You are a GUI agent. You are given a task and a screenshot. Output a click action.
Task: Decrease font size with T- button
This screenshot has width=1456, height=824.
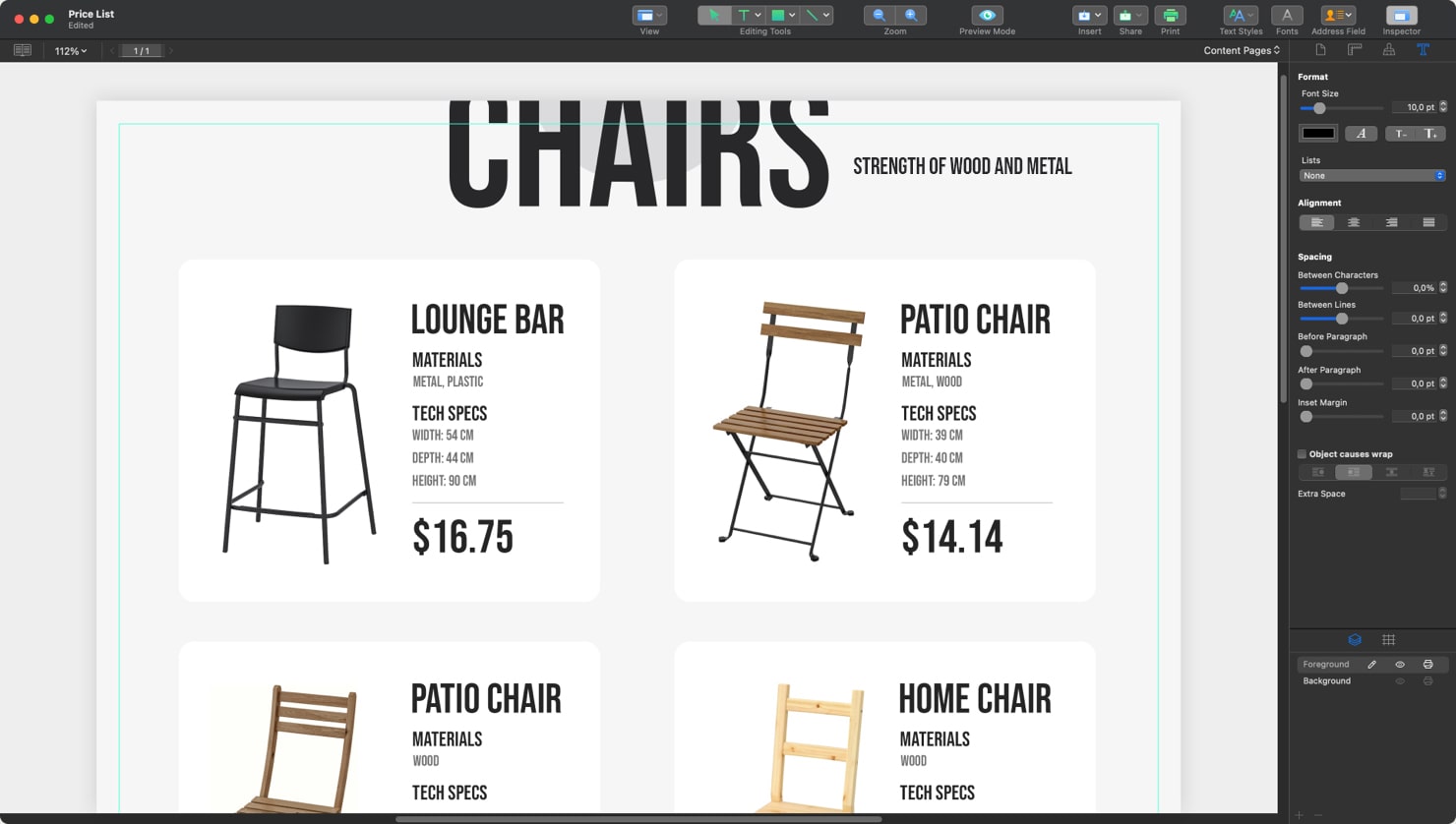coord(1401,133)
